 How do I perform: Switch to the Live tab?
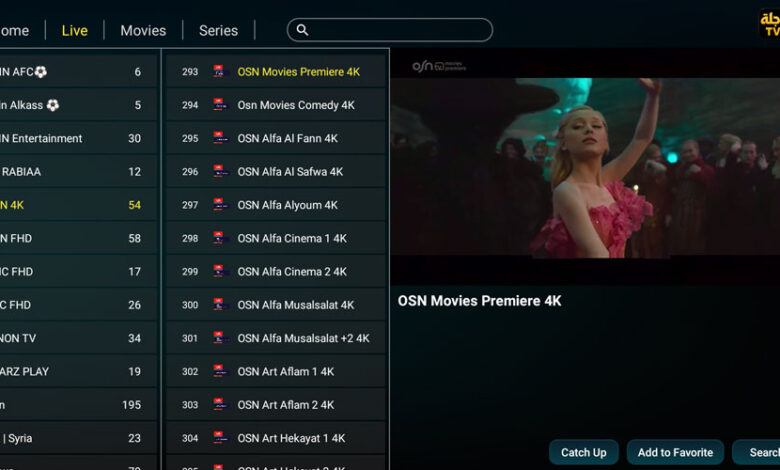75,31
